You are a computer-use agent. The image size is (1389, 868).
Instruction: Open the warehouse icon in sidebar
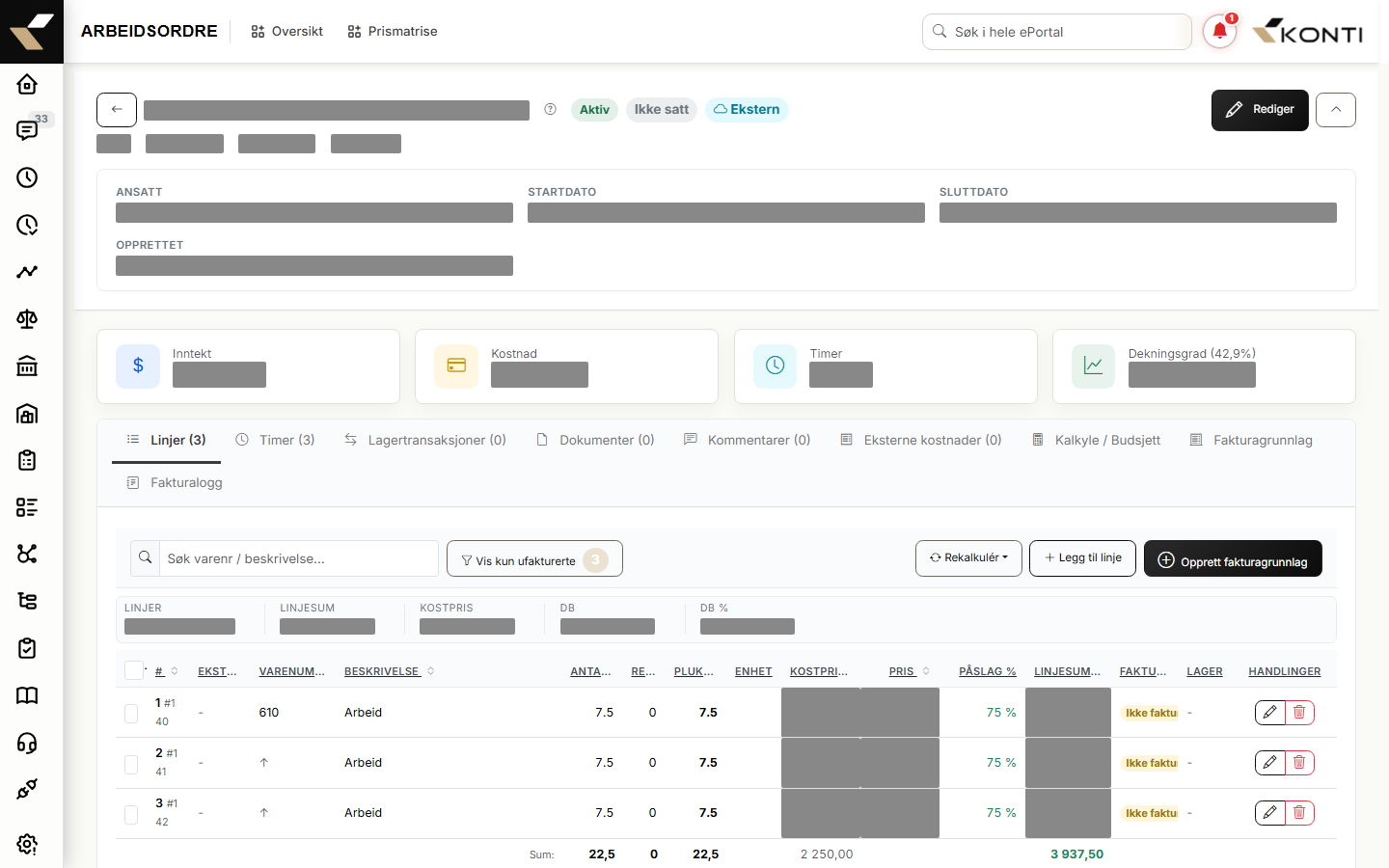pyautogui.click(x=27, y=414)
